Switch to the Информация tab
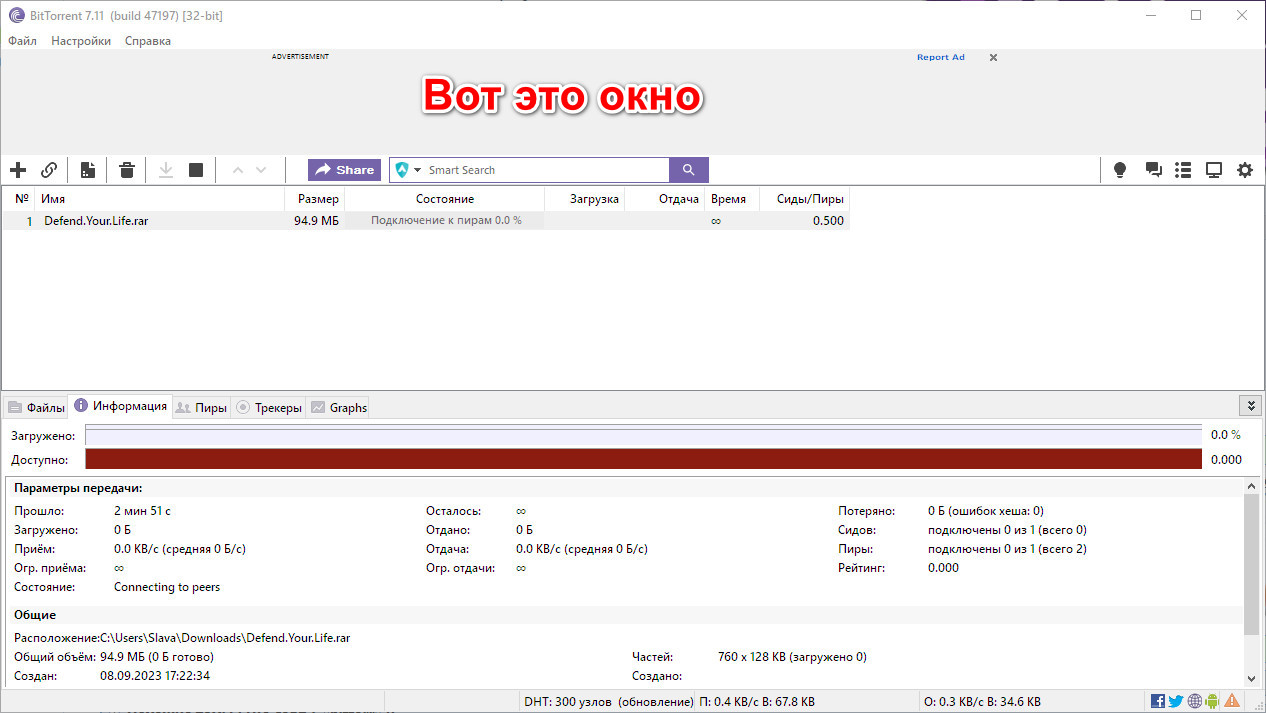The height and width of the screenshot is (713, 1266). (120, 406)
